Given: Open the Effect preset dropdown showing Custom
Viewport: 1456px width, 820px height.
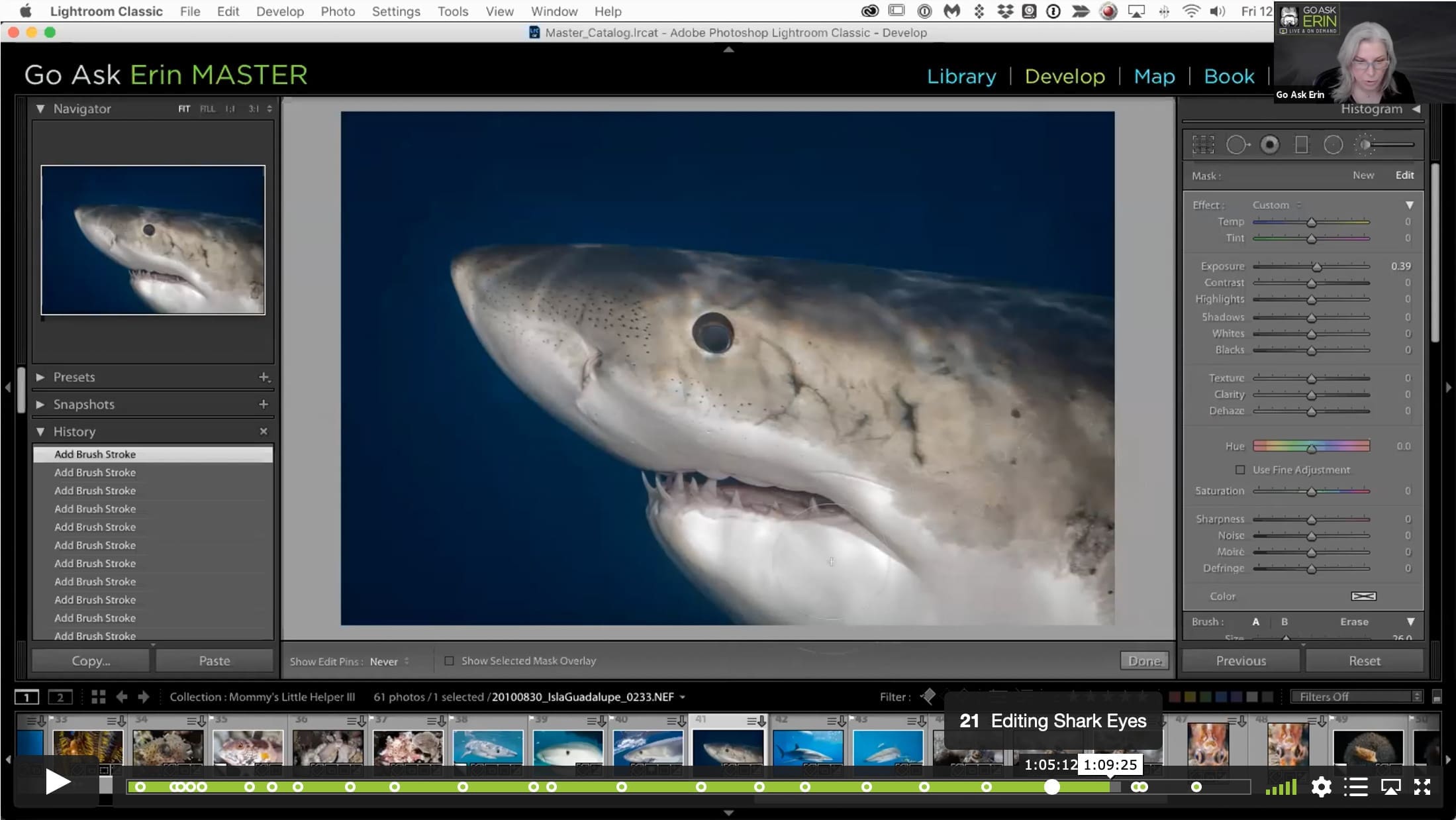Looking at the screenshot, I should coord(1277,205).
